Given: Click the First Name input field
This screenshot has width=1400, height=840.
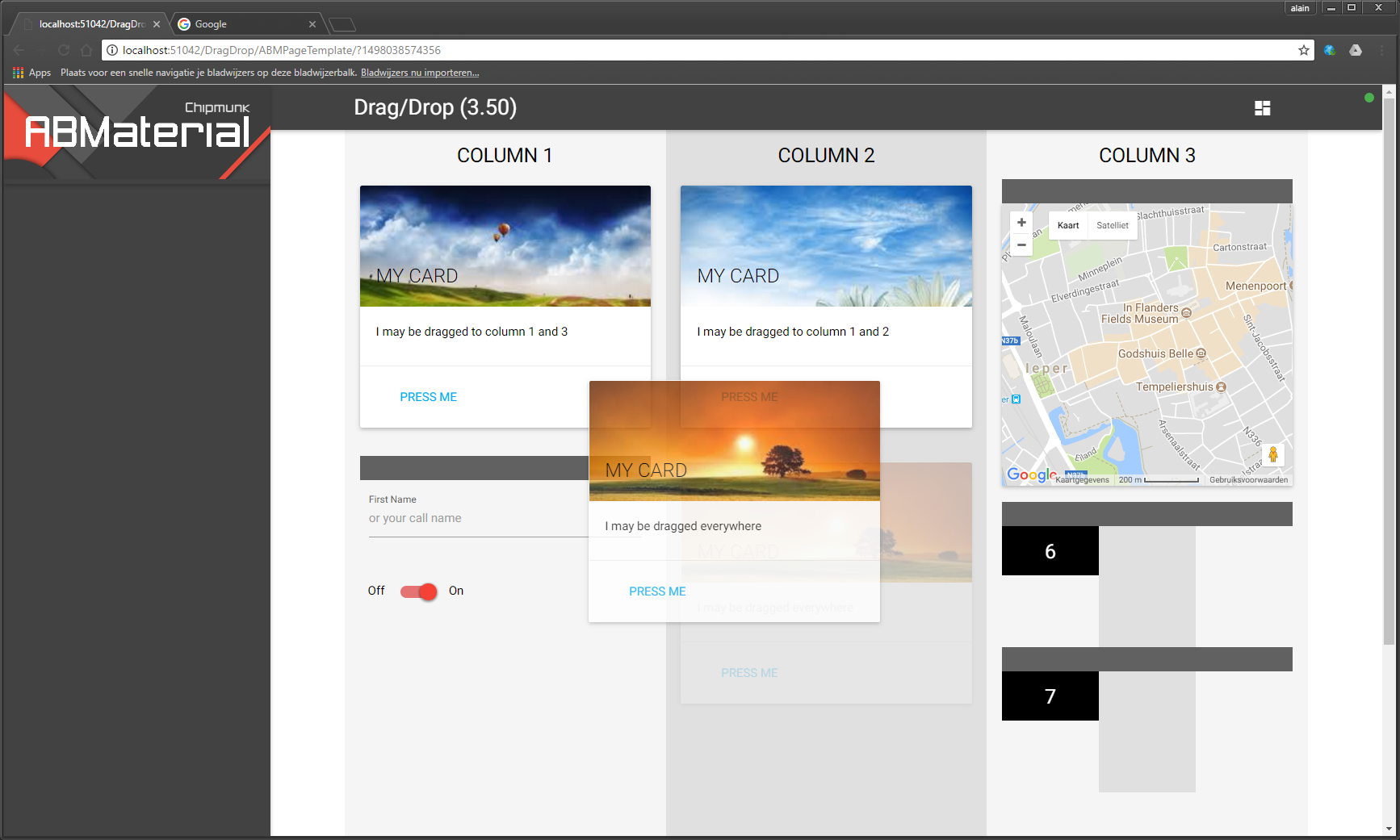Looking at the screenshot, I should (x=478, y=519).
